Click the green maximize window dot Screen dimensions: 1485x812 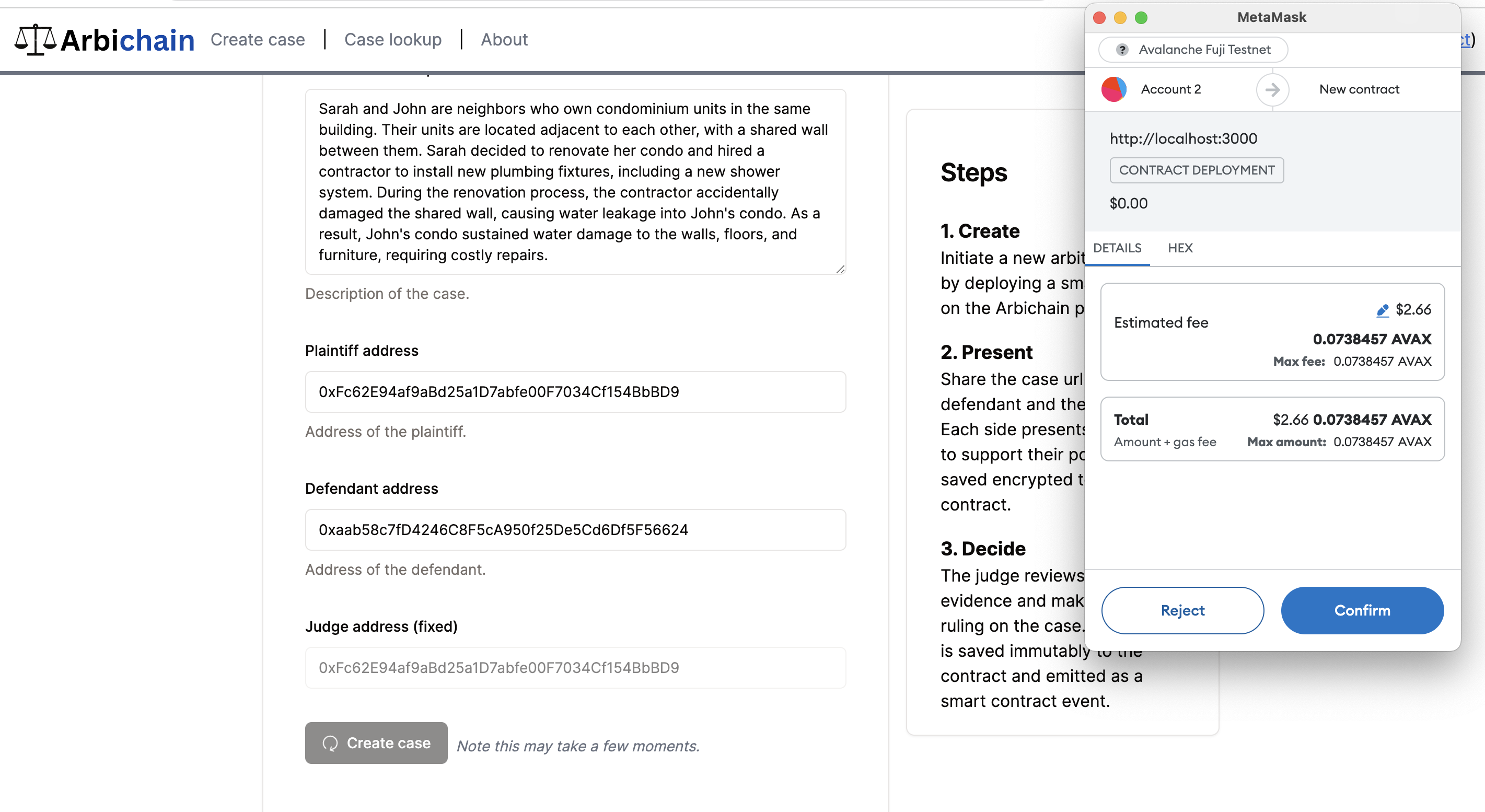click(x=1141, y=17)
